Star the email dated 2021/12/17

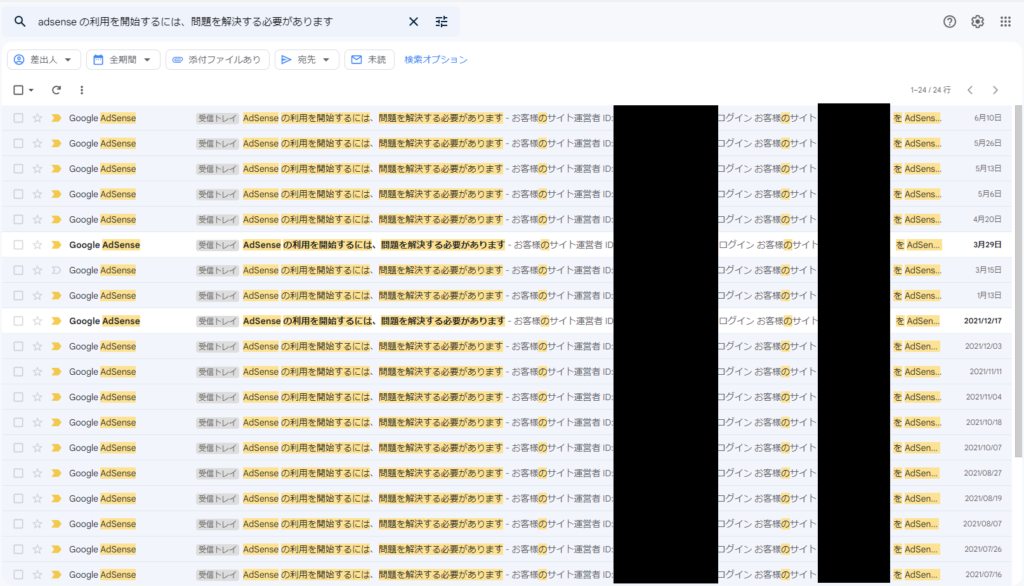(37, 321)
